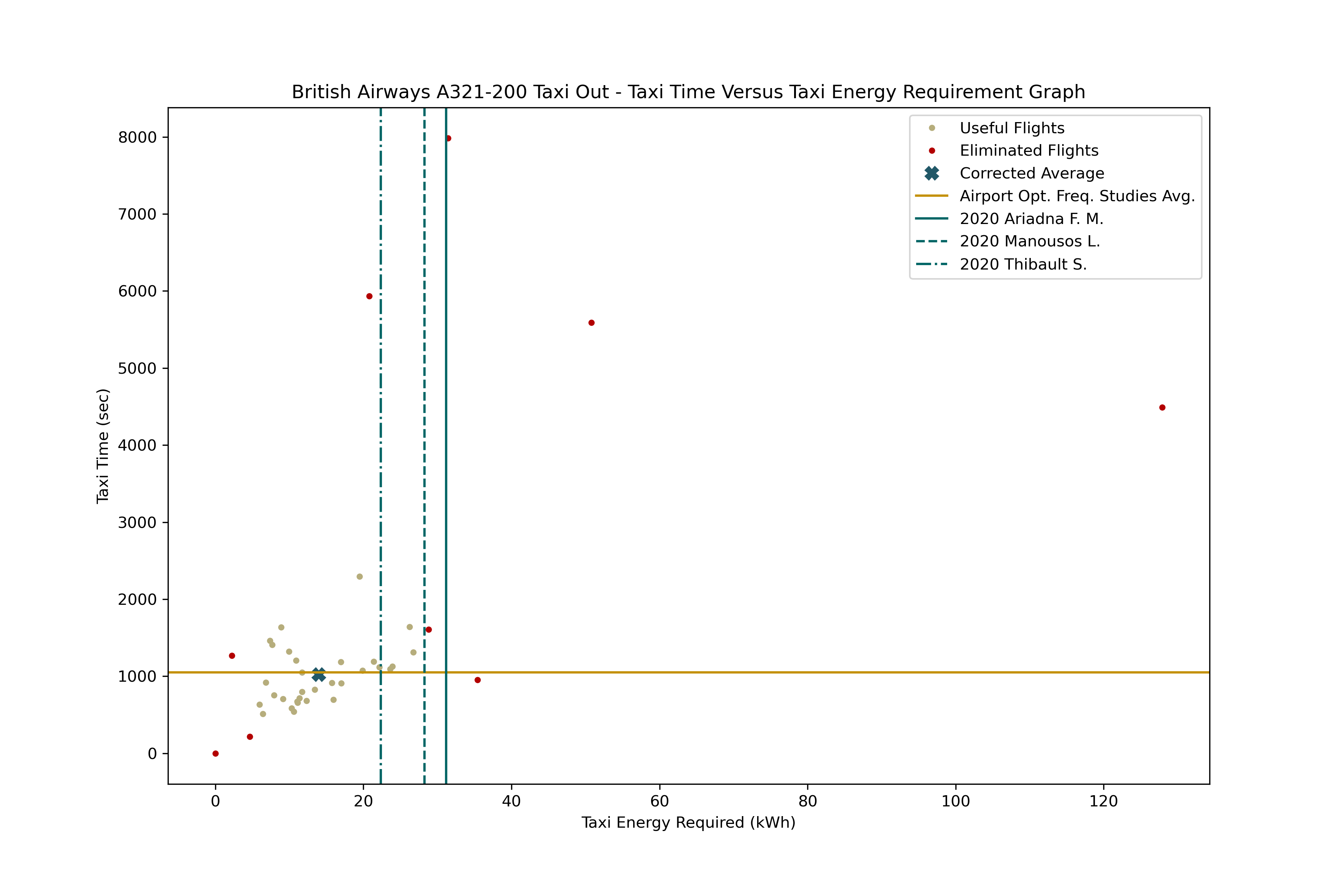Click the red dot near 8000 seconds
Image resolution: width=1344 pixels, height=896 pixels.
click(449, 138)
